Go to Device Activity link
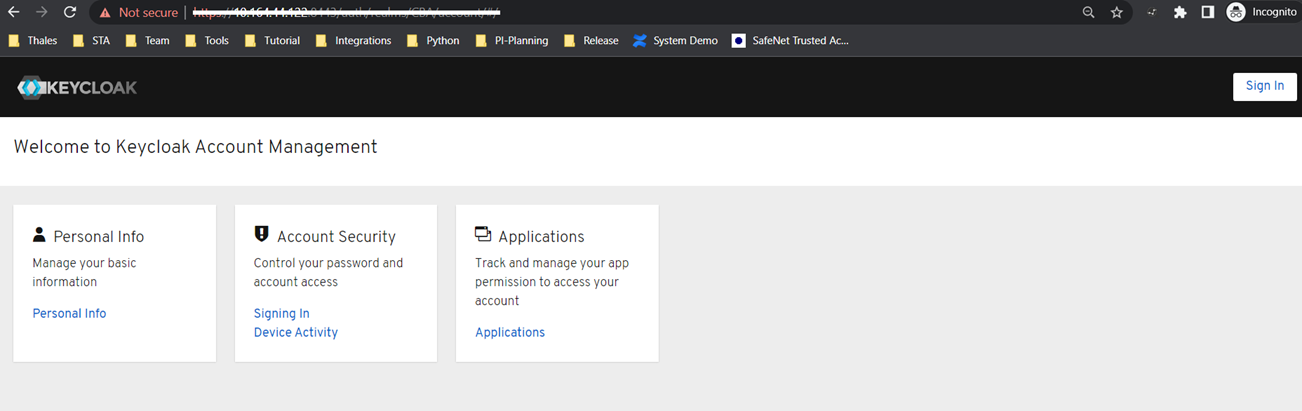The height and width of the screenshot is (411, 1302). click(x=295, y=332)
